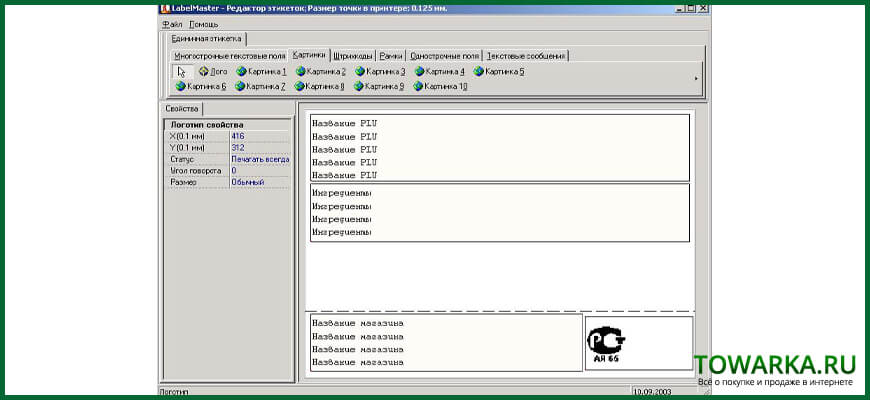Edit the X (0.1 мм) value 416

click(260, 136)
